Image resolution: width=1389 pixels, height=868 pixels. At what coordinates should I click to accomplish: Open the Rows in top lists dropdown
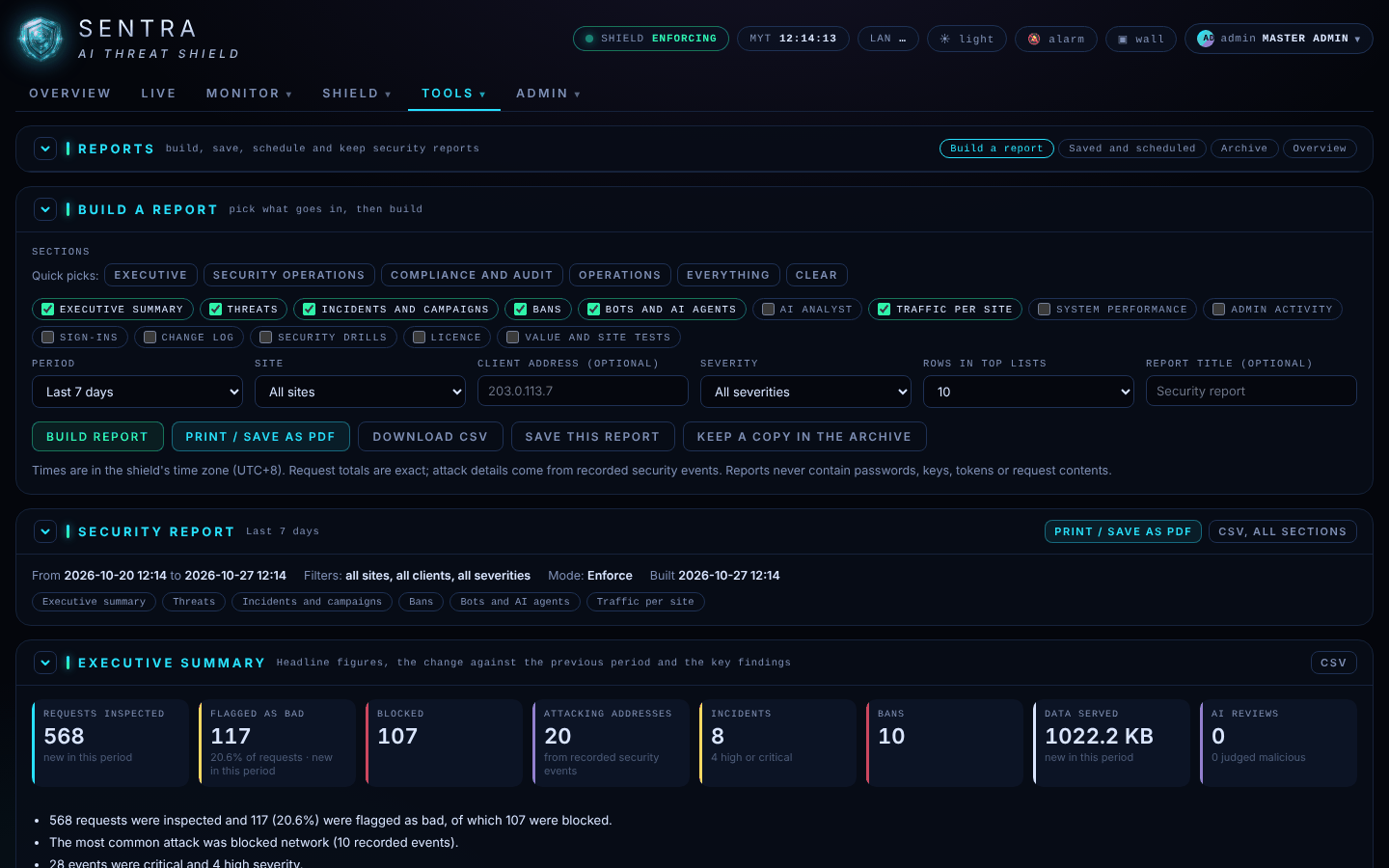1028,392
